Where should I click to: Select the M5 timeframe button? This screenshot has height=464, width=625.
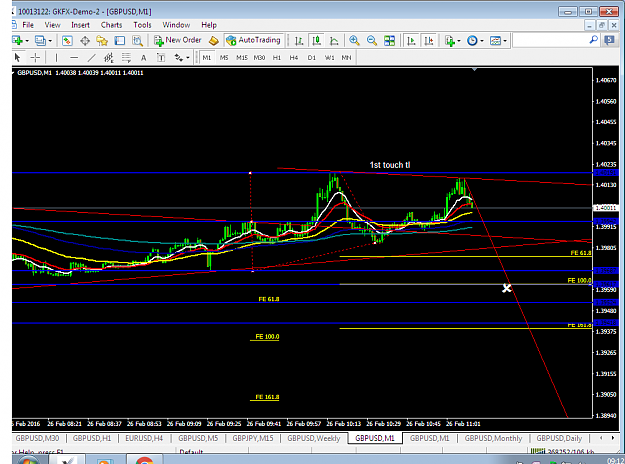pyautogui.click(x=224, y=58)
